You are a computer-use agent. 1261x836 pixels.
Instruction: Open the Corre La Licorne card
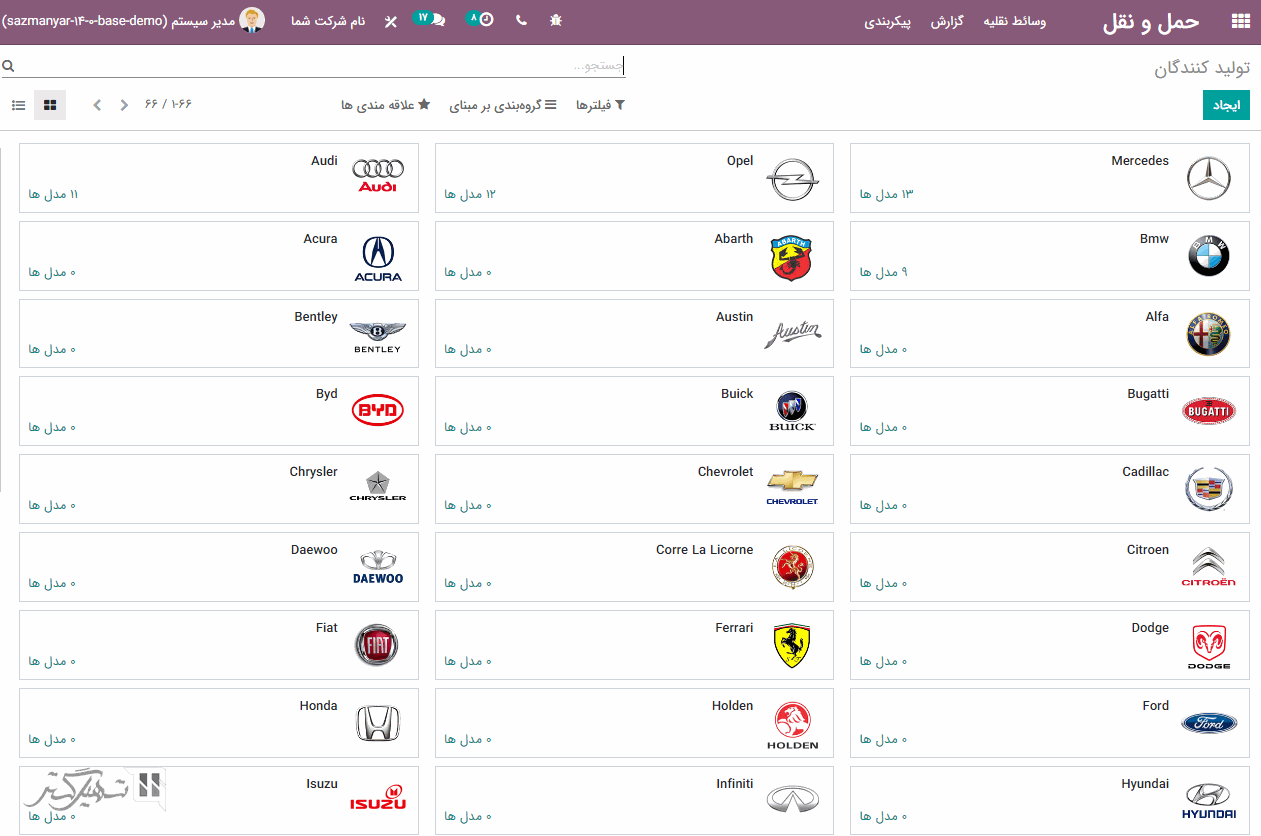click(634, 567)
